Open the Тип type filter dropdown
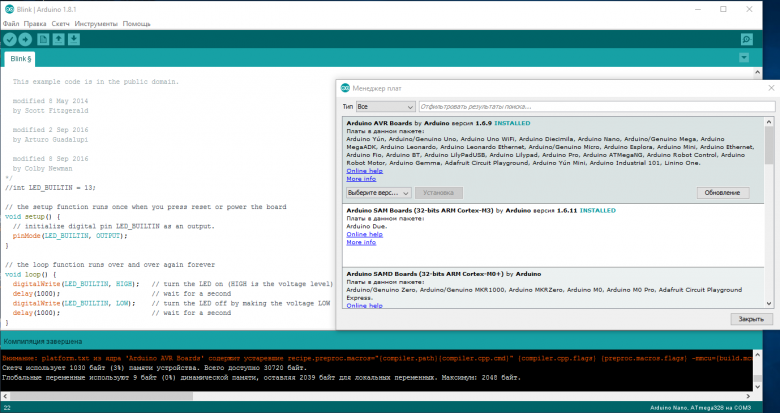Screen dimensions: 780x413 pos(386,106)
